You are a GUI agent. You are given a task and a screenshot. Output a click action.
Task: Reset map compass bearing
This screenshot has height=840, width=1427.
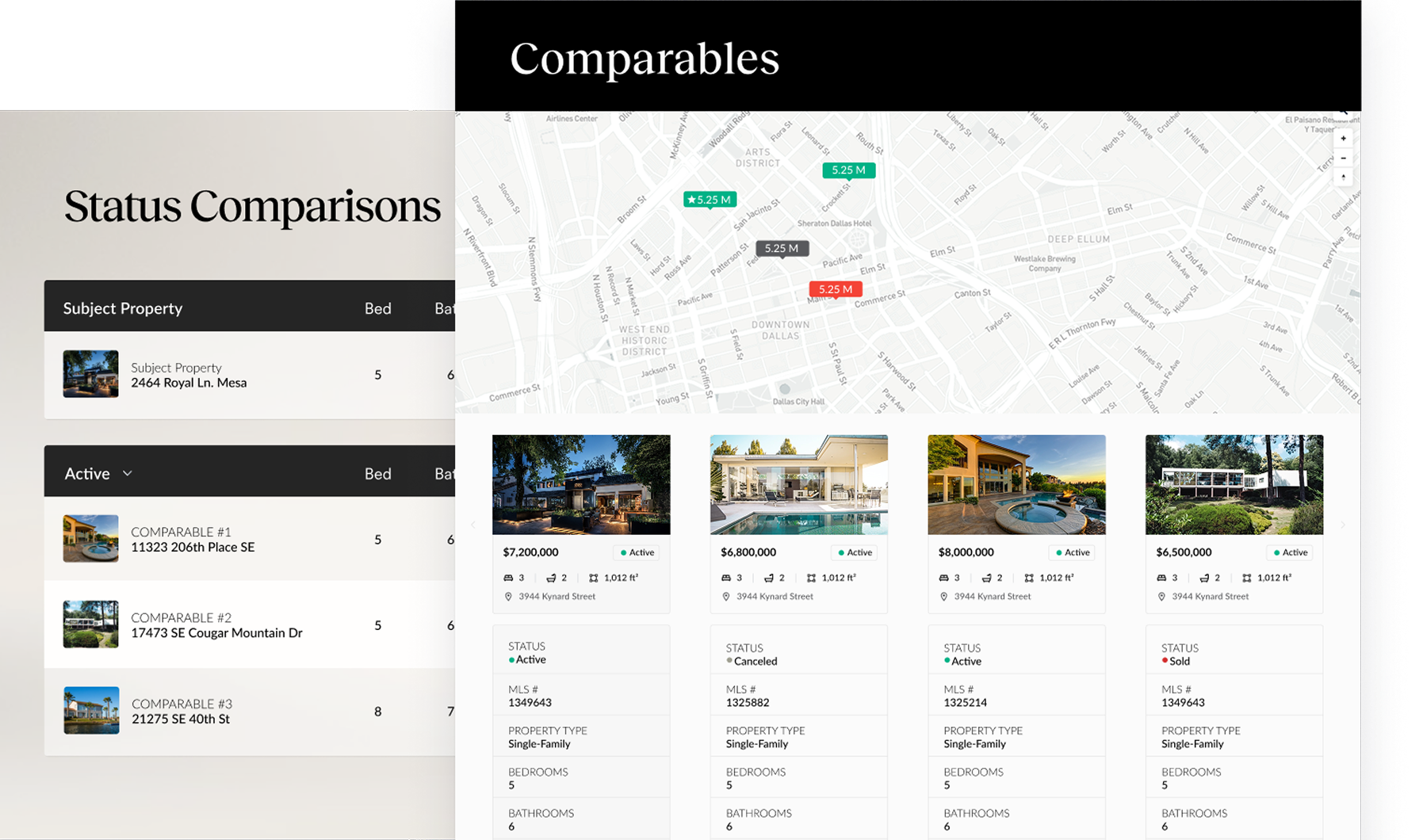[1343, 178]
